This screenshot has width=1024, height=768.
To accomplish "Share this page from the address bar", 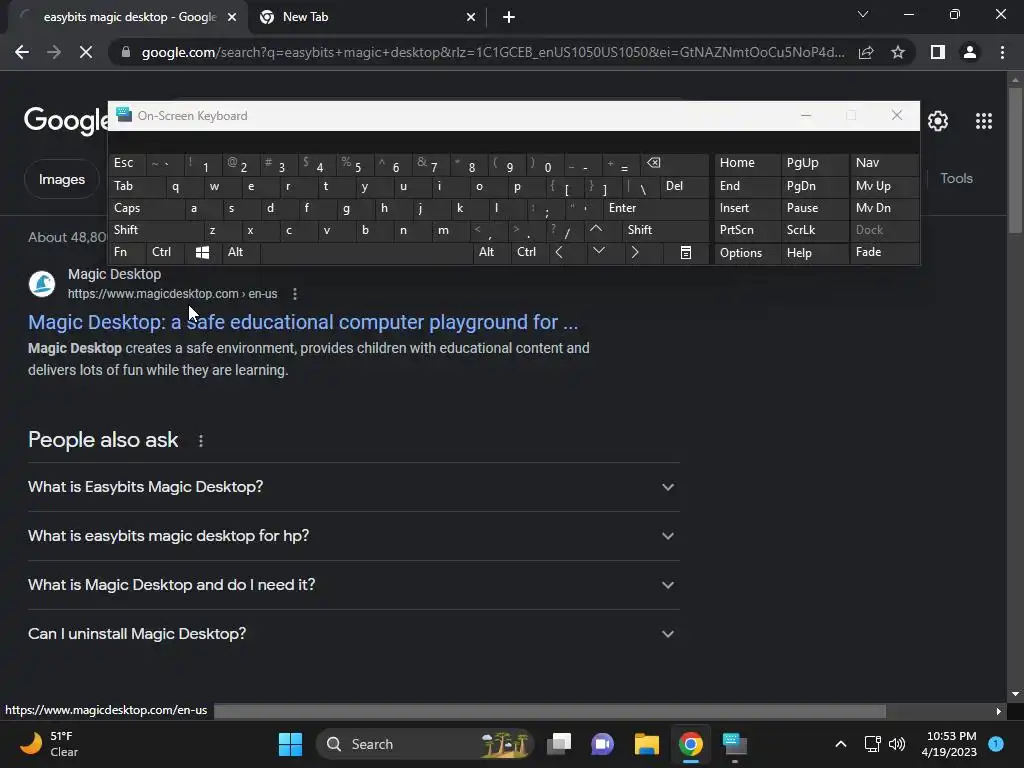I will [866, 52].
